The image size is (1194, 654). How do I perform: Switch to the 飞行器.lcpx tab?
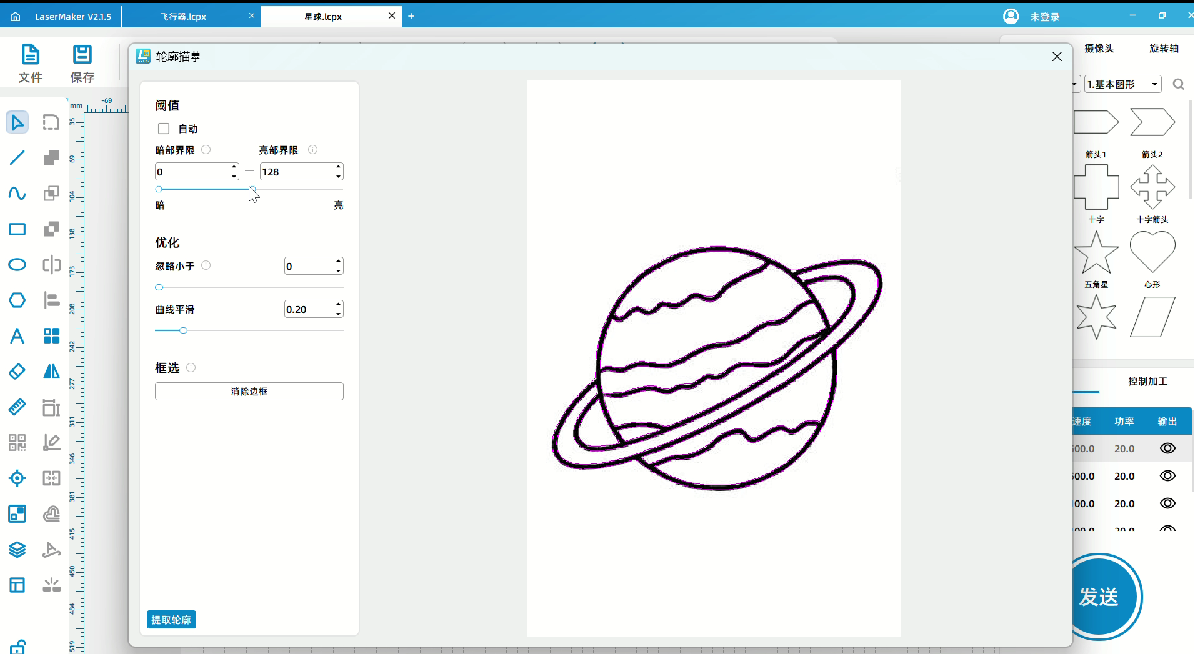tap(190, 17)
